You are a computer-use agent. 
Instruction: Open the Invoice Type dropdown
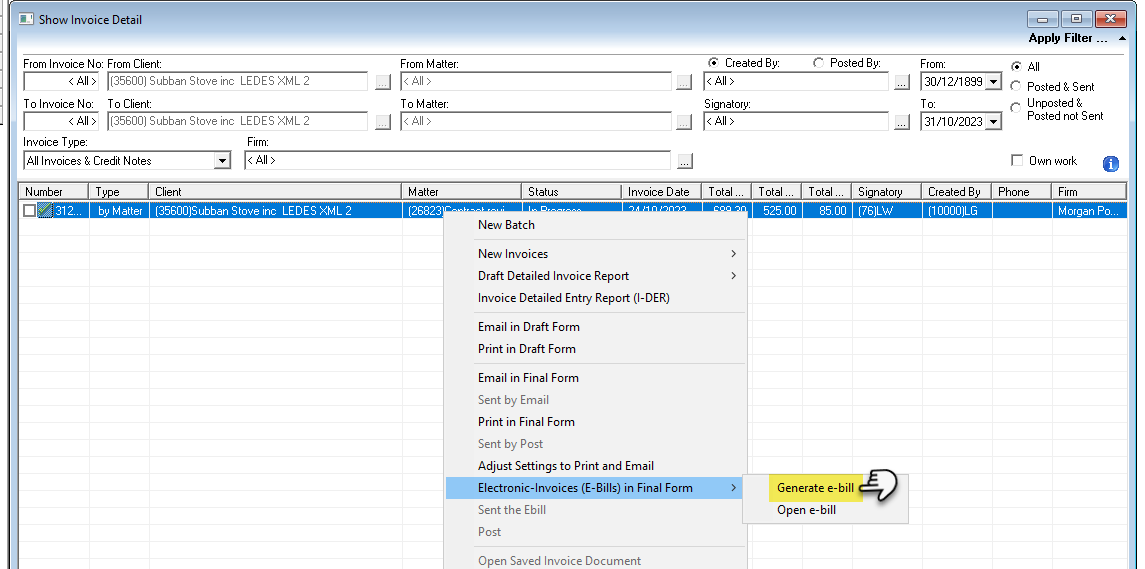[222, 161]
